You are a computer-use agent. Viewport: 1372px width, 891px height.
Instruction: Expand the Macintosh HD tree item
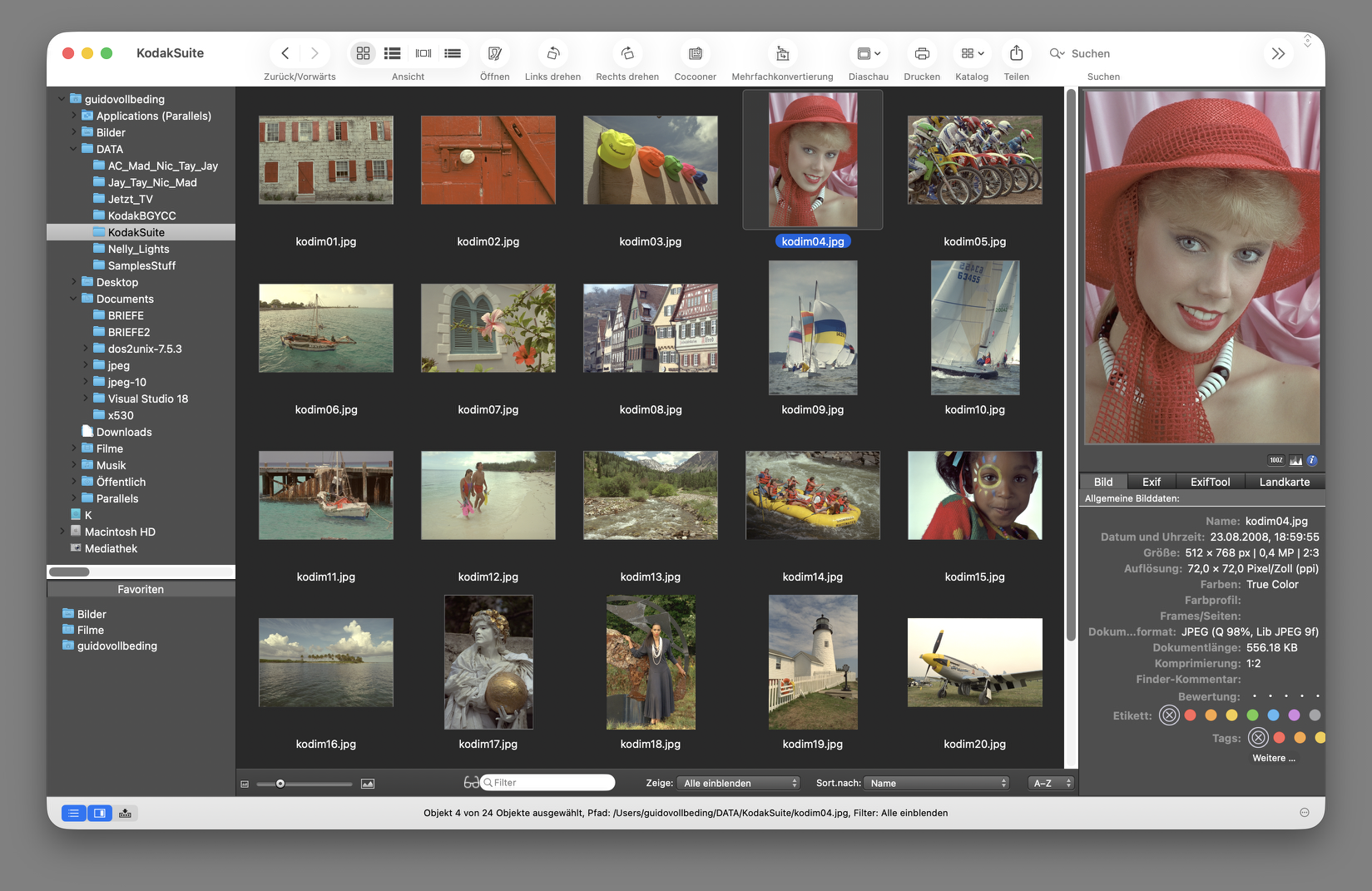click(x=62, y=532)
